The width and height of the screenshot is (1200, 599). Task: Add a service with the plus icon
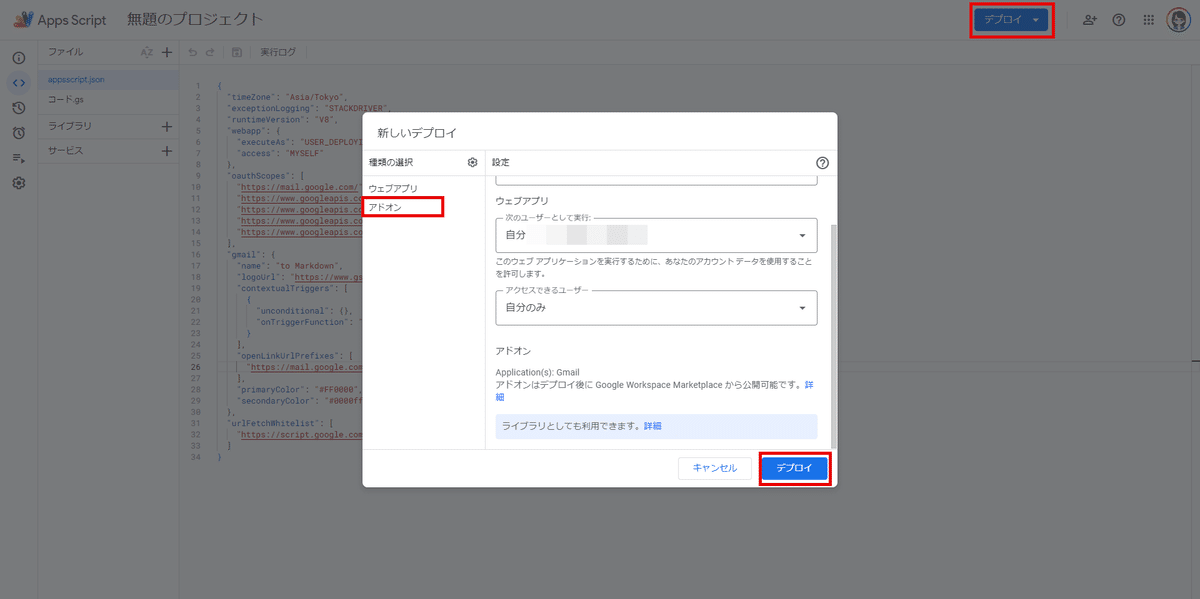click(x=167, y=151)
